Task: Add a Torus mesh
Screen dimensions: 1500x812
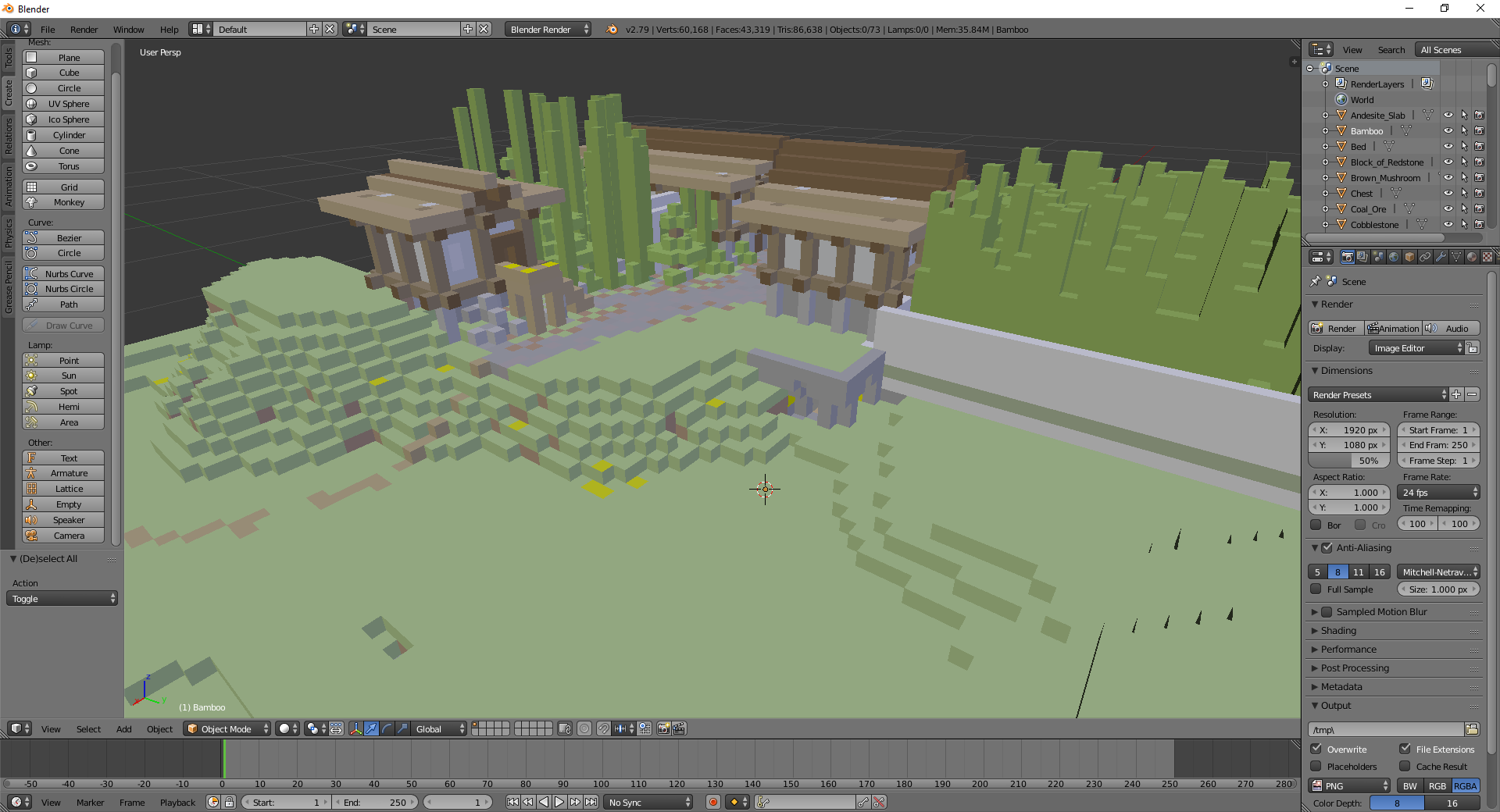Action: click(63, 166)
